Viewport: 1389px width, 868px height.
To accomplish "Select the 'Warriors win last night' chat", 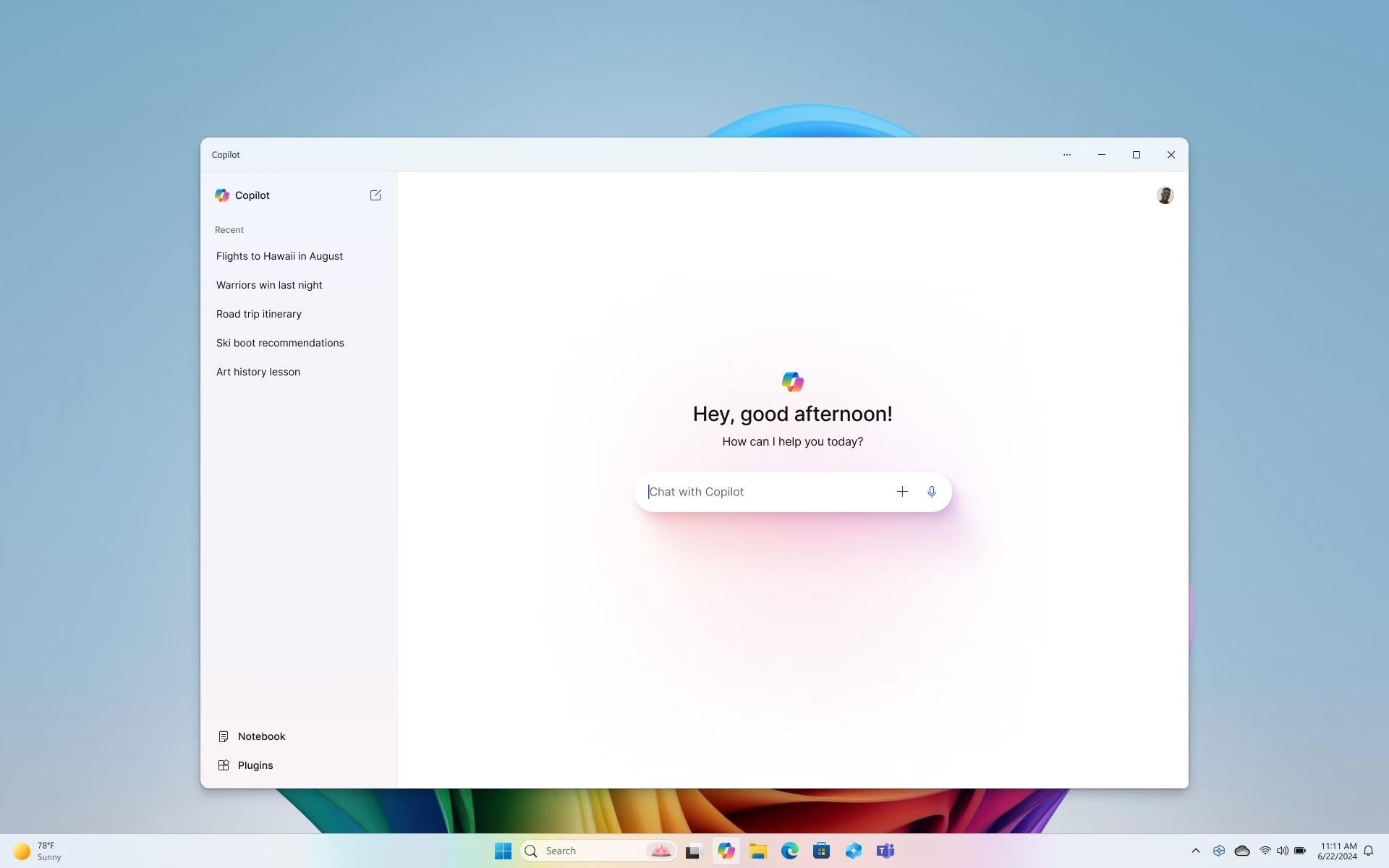I will pos(269,286).
